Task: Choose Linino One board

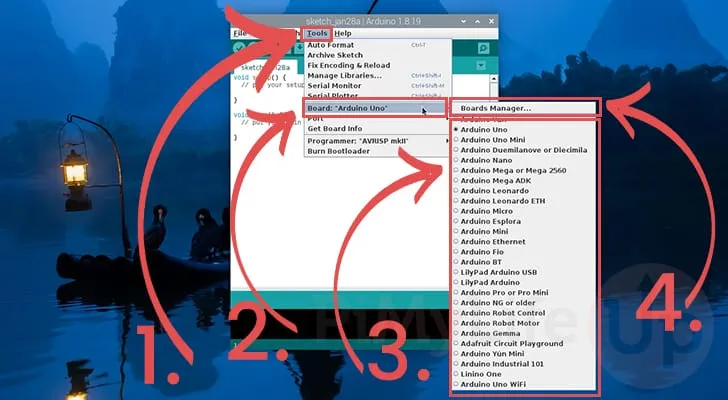Action: coord(524,374)
